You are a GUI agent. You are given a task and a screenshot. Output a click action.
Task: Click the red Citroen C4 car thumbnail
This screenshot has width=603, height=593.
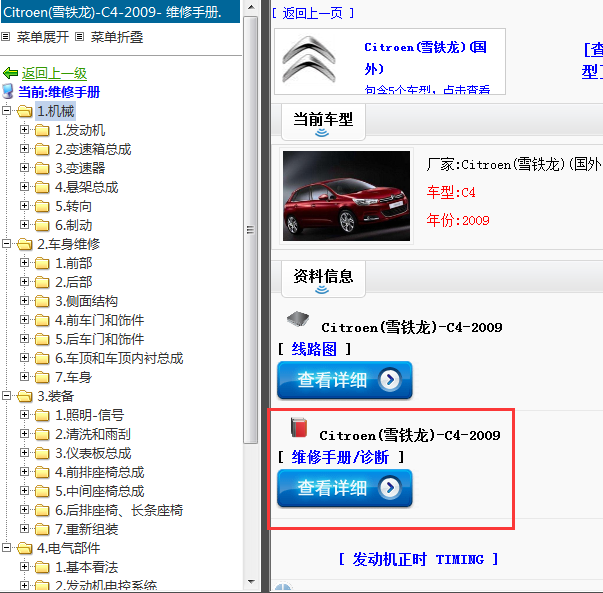click(346, 196)
